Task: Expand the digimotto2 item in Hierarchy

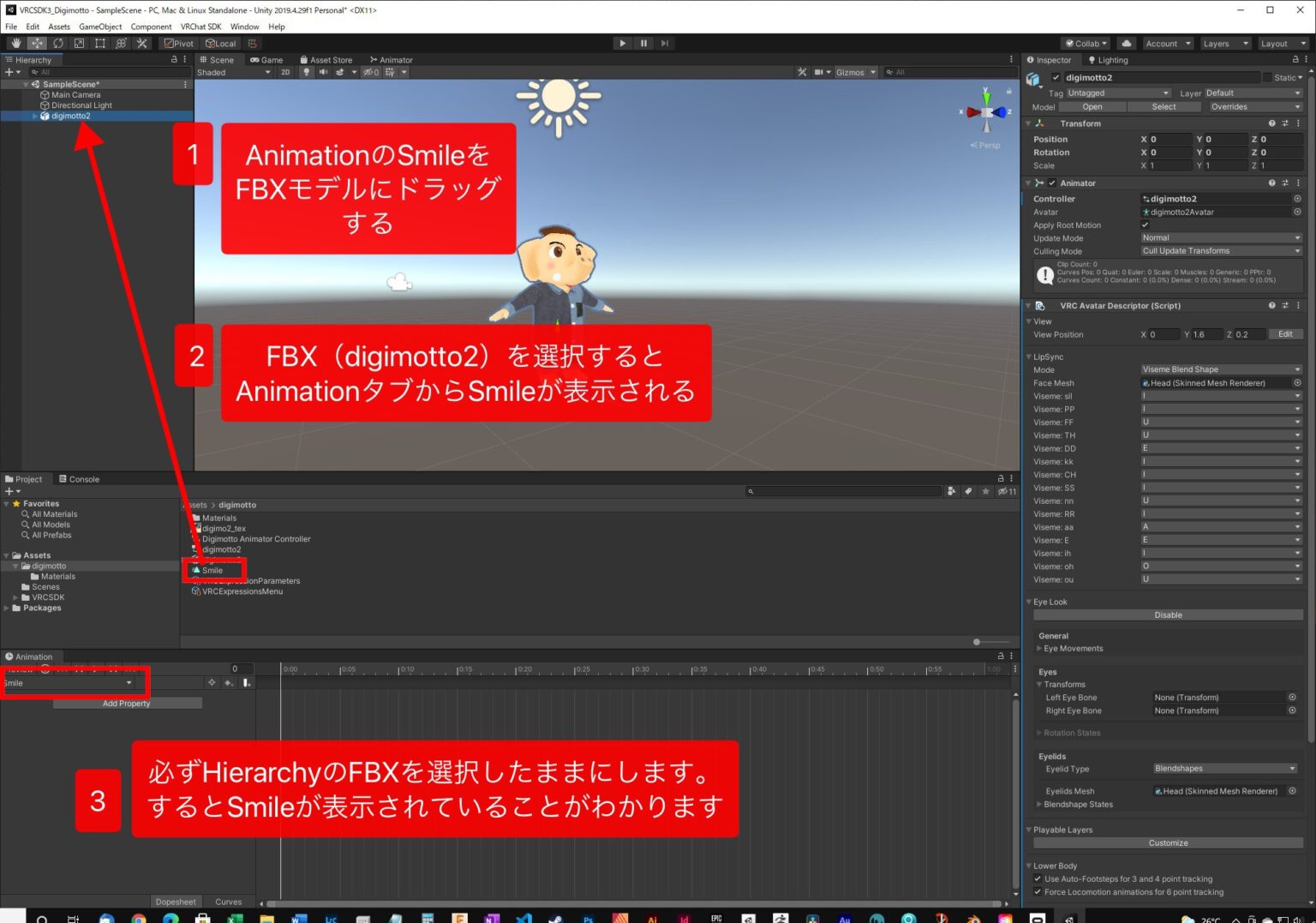Action: point(34,116)
